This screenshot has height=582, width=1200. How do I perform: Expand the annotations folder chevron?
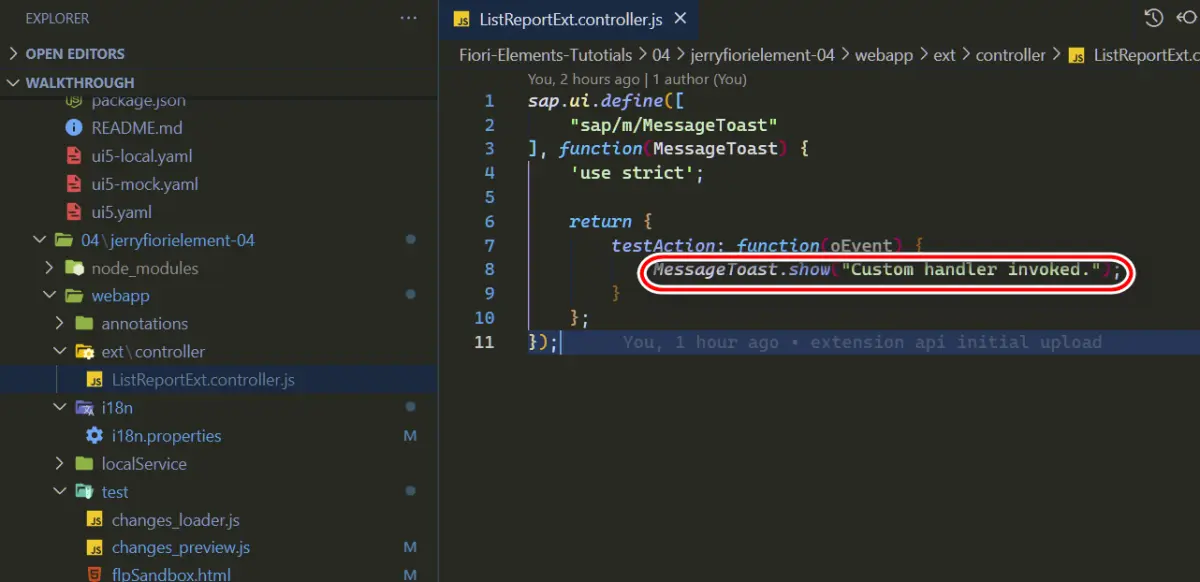59,324
